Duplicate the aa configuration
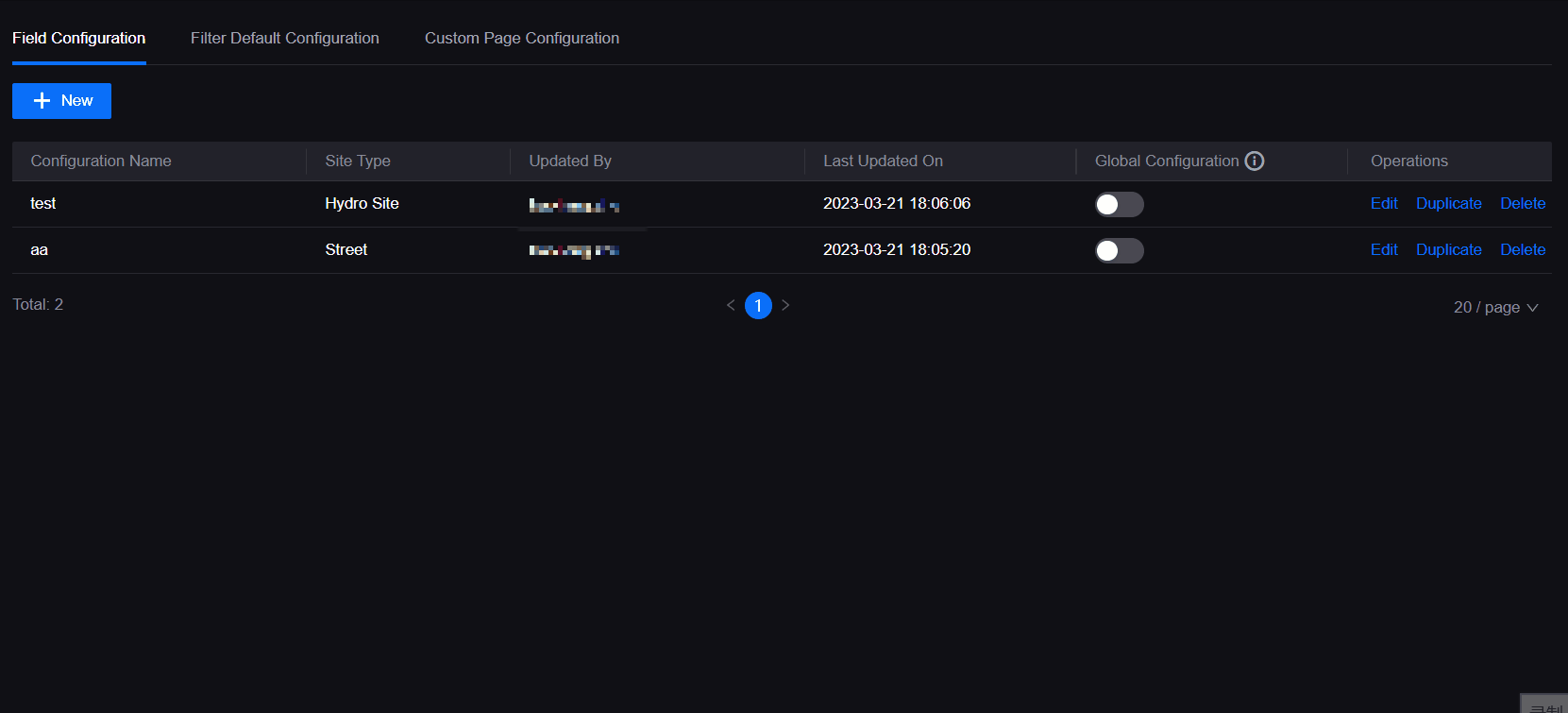 click(1448, 250)
